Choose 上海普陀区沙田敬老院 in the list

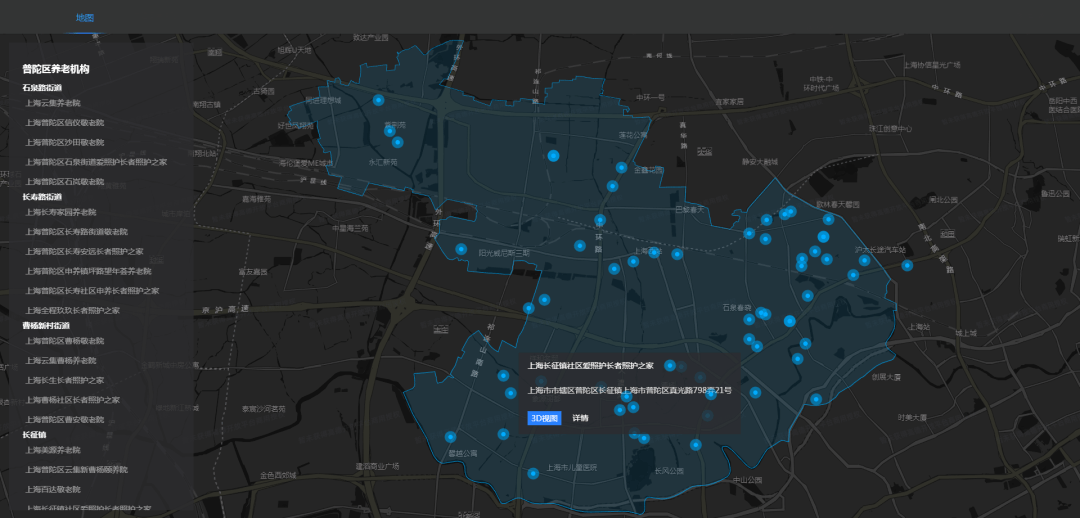pos(64,142)
